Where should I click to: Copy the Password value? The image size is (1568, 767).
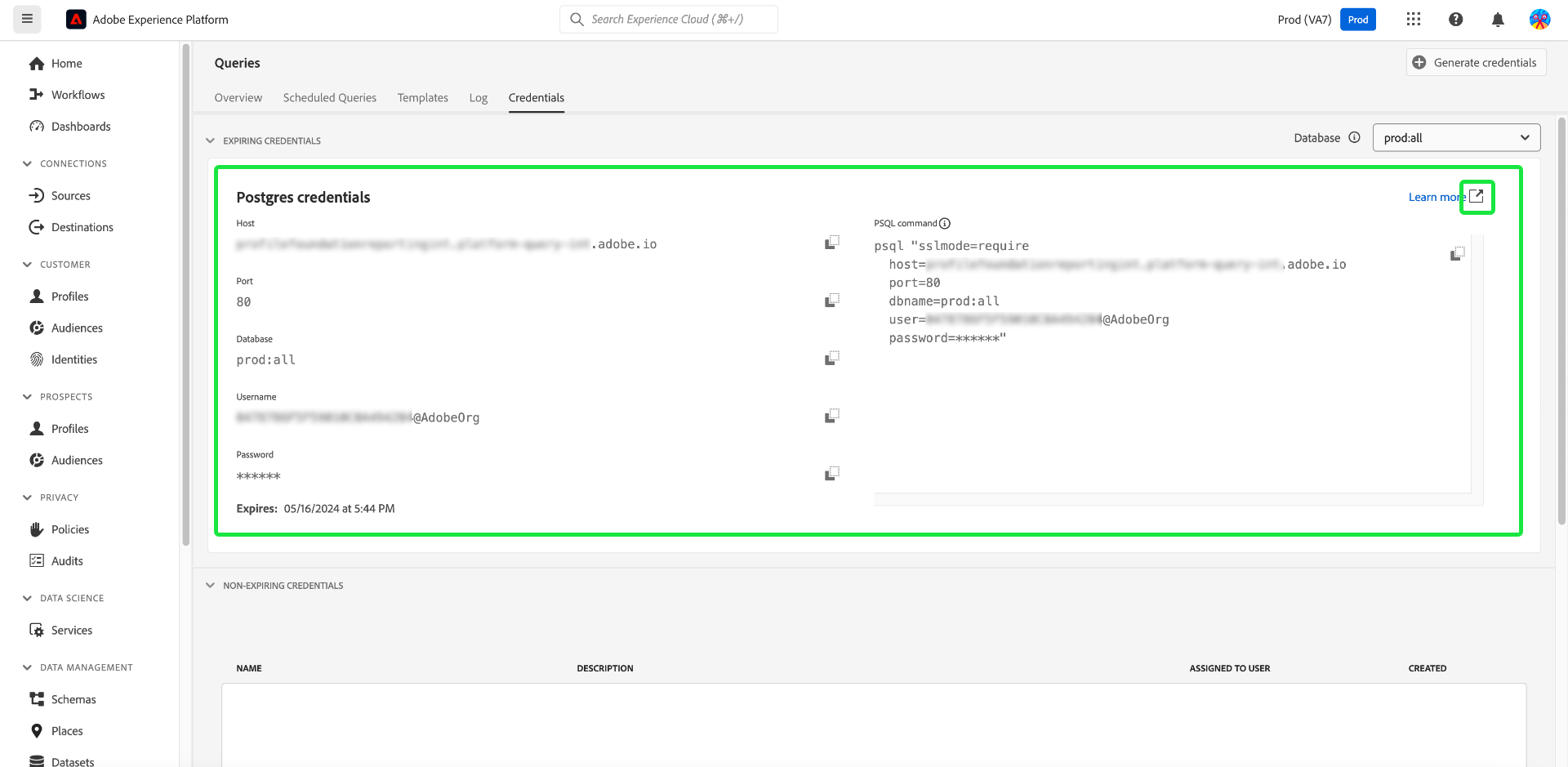(x=832, y=474)
